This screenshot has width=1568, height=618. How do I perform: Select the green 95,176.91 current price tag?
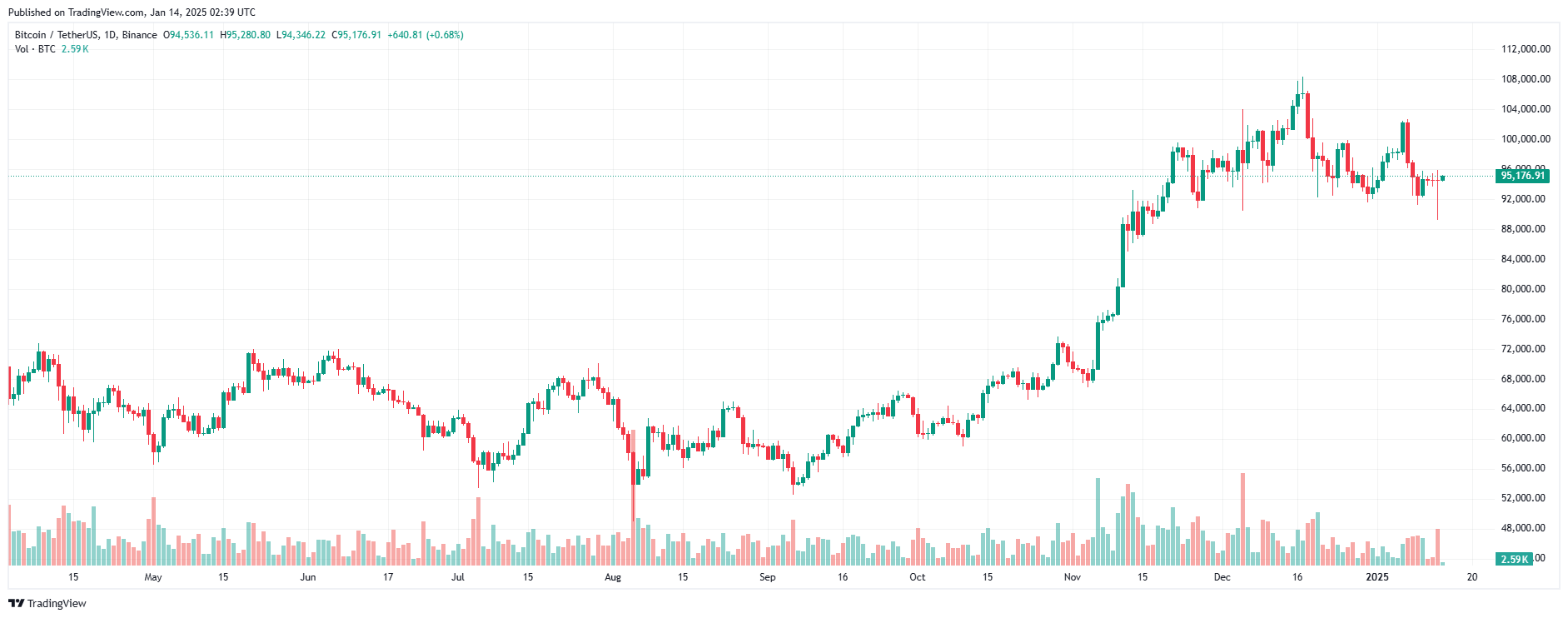pyautogui.click(x=1522, y=176)
